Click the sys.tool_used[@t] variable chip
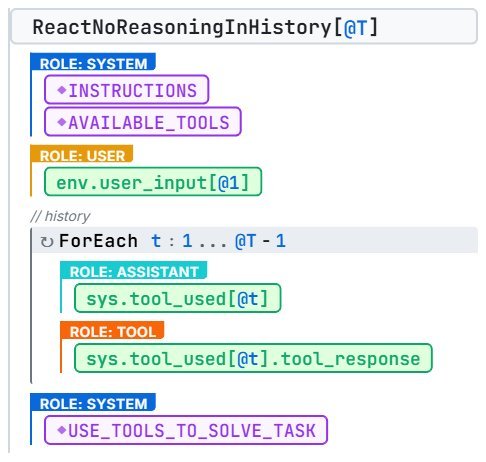This screenshot has height=462, width=486. point(178,298)
